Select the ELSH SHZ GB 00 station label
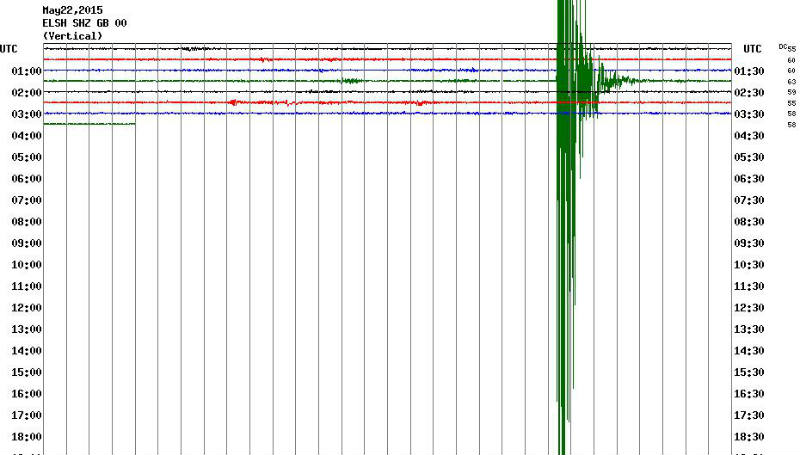The image size is (800, 455). click(x=84, y=22)
